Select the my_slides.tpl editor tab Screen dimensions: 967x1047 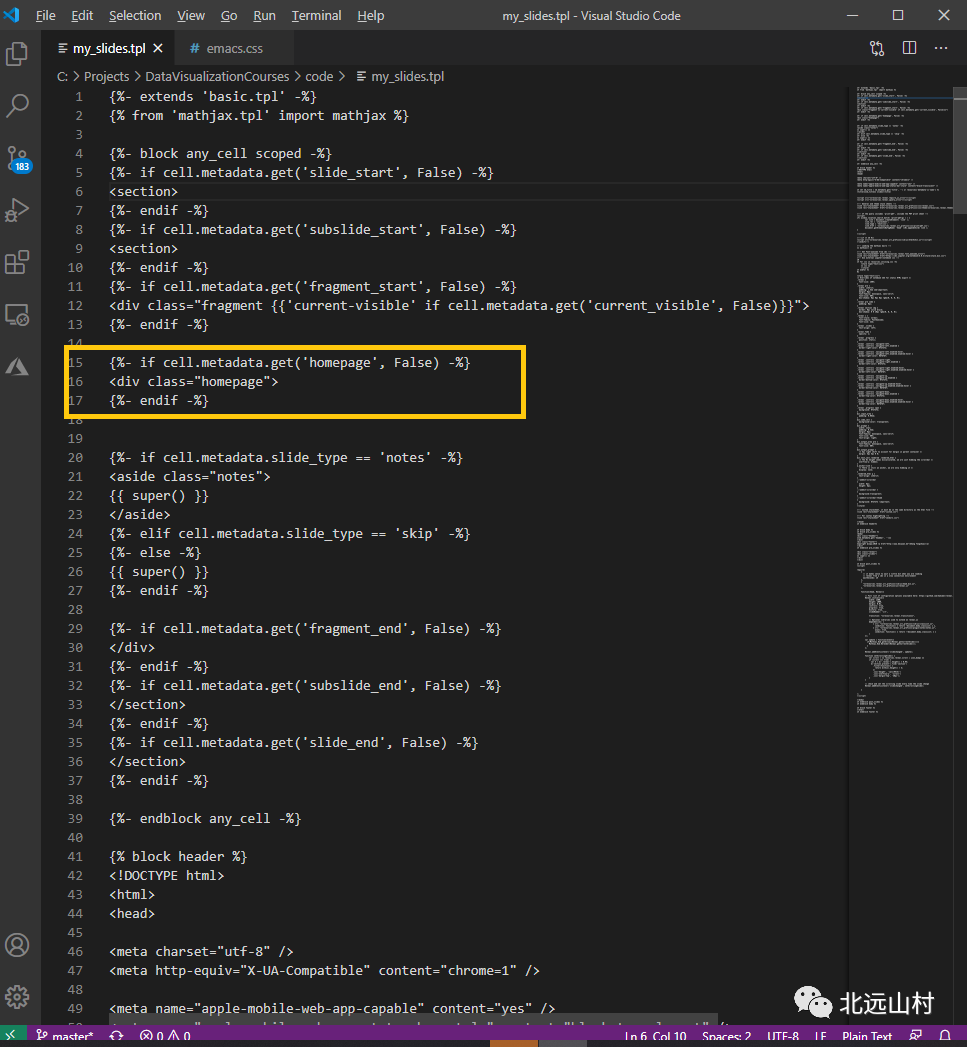pyautogui.click(x=109, y=48)
